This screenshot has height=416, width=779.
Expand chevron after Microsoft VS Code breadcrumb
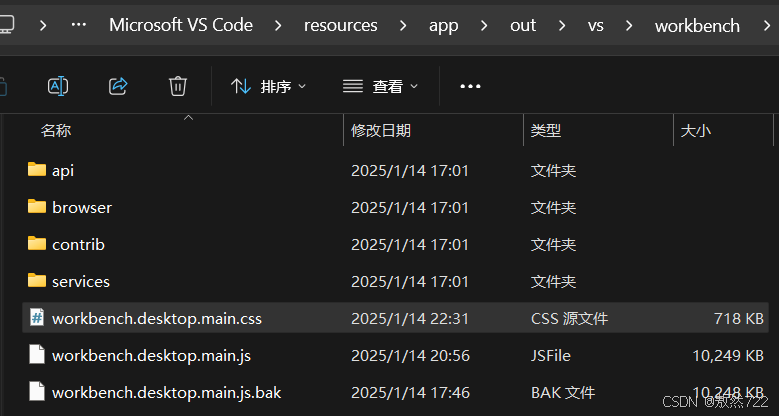[x=278, y=25]
